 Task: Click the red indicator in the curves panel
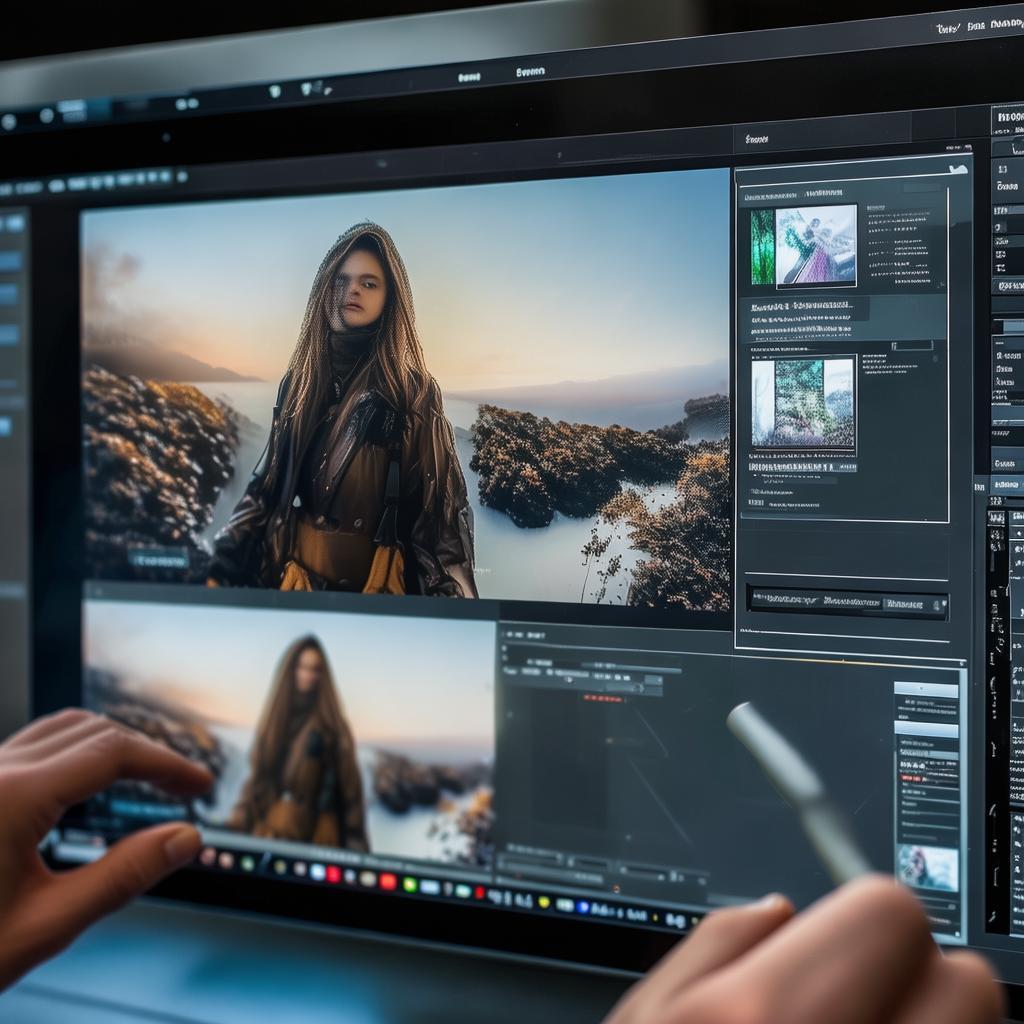pos(602,698)
